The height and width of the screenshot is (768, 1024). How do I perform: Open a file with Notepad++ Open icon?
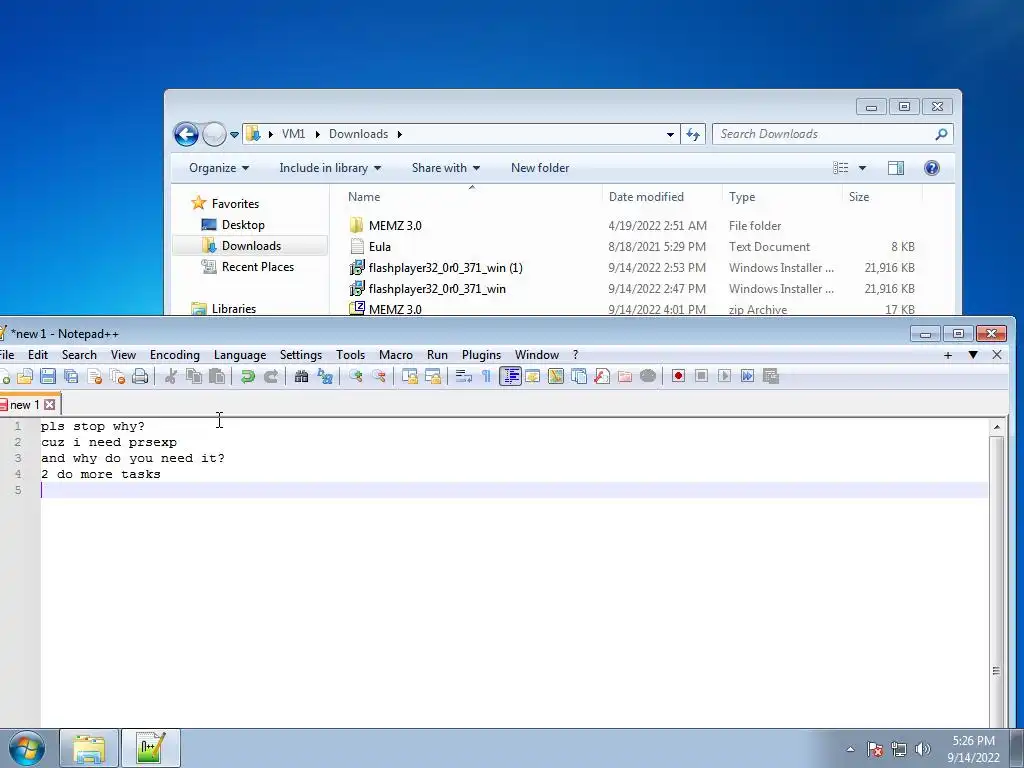pyautogui.click(x=25, y=376)
